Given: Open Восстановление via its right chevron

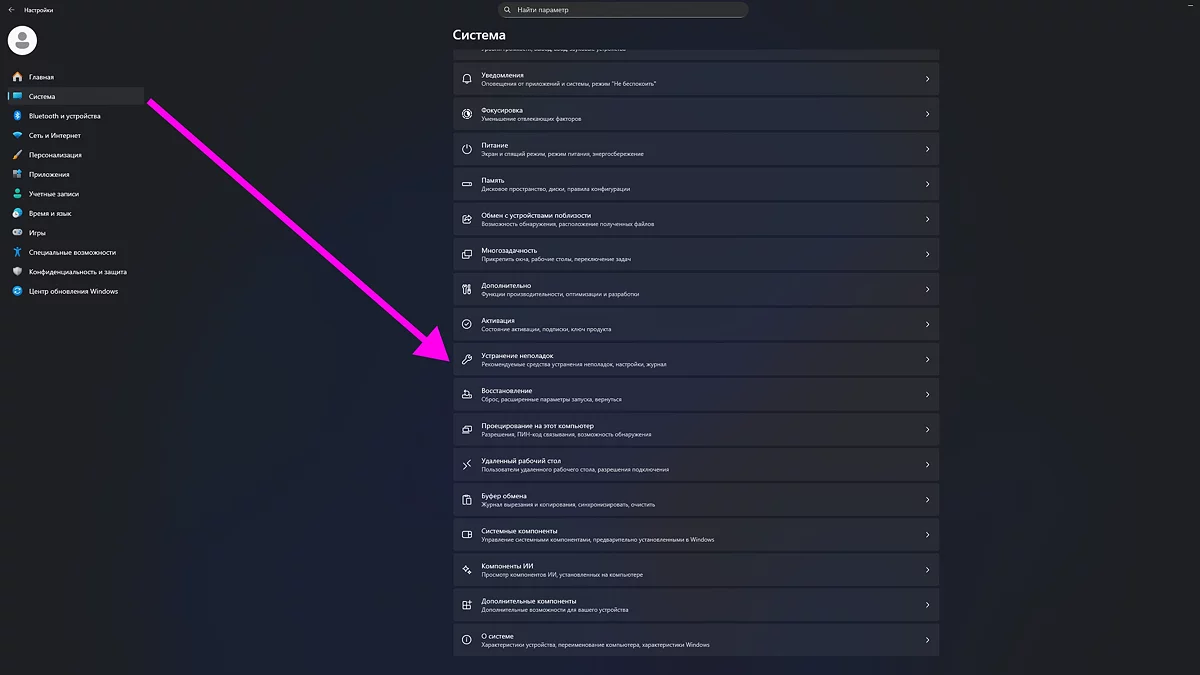Looking at the screenshot, I should click(x=927, y=395).
